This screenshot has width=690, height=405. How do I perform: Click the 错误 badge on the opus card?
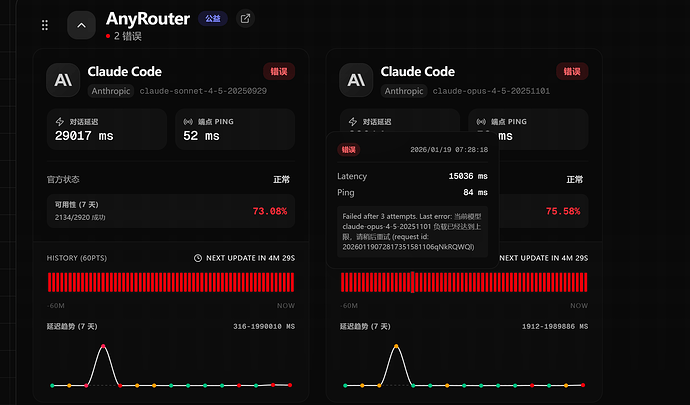pos(572,71)
